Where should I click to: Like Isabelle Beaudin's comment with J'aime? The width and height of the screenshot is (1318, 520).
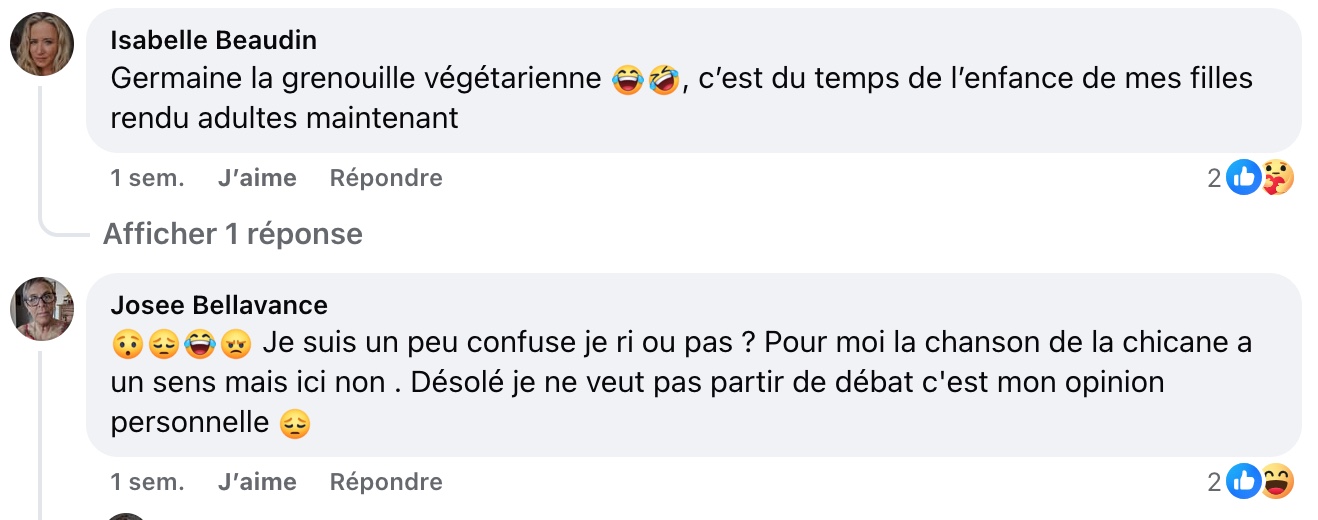click(x=257, y=178)
